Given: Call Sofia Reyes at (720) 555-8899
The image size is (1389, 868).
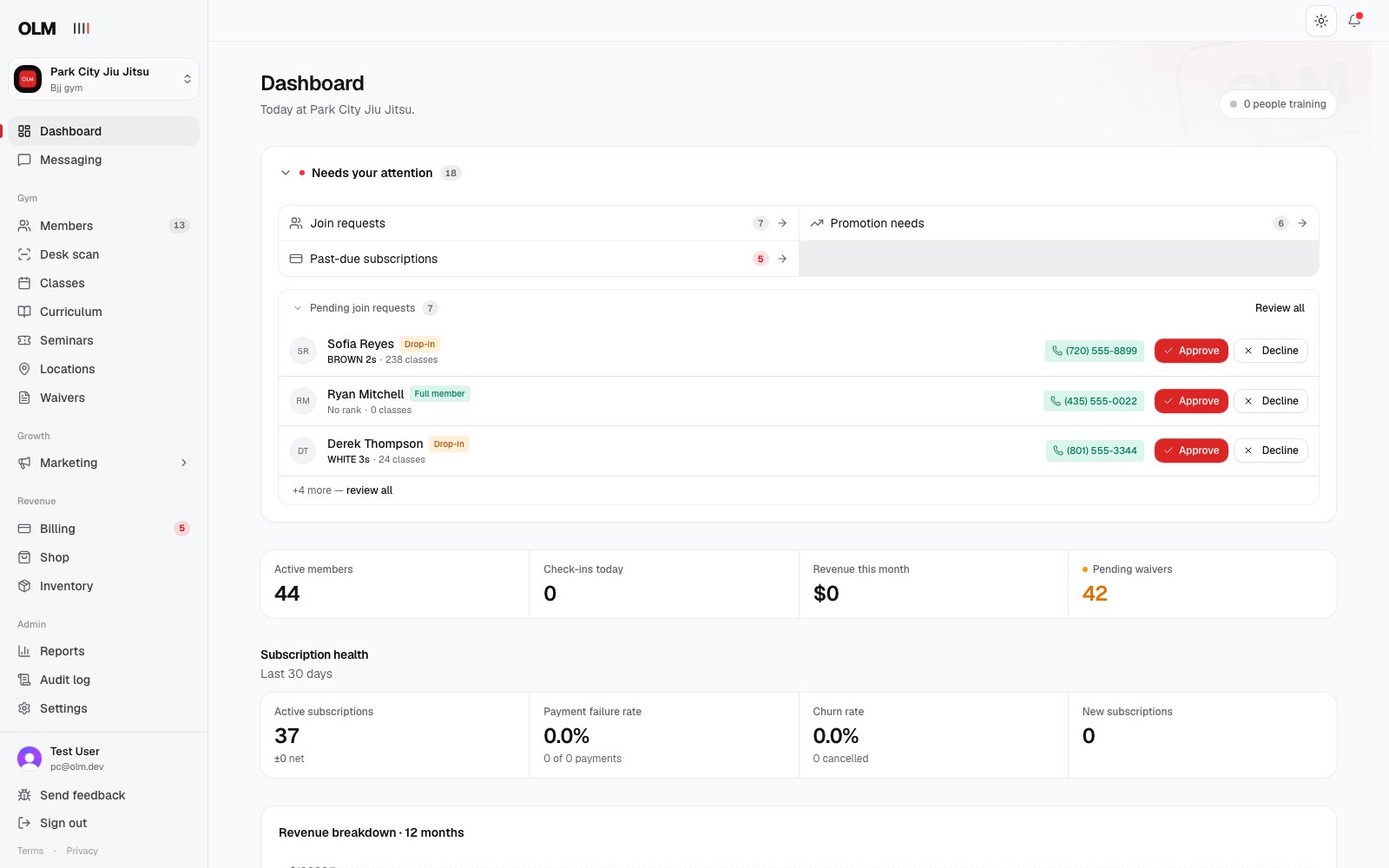Looking at the screenshot, I should coord(1095,351).
